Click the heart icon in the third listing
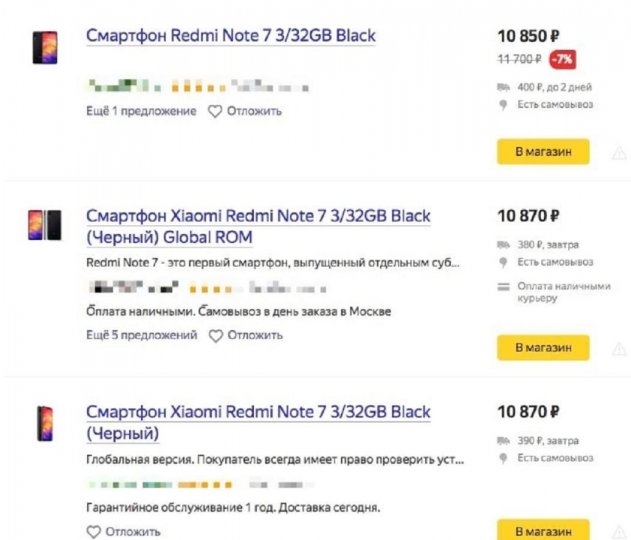The image size is (631, 540). pos(93,531)
